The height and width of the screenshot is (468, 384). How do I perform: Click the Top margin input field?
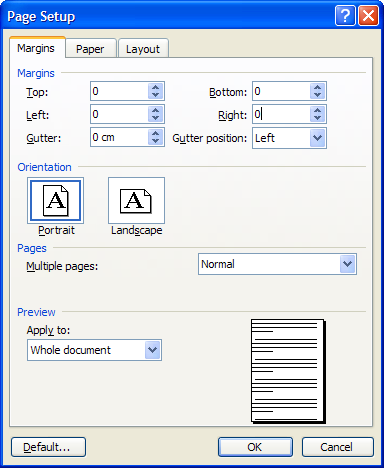tap(119, 91)
